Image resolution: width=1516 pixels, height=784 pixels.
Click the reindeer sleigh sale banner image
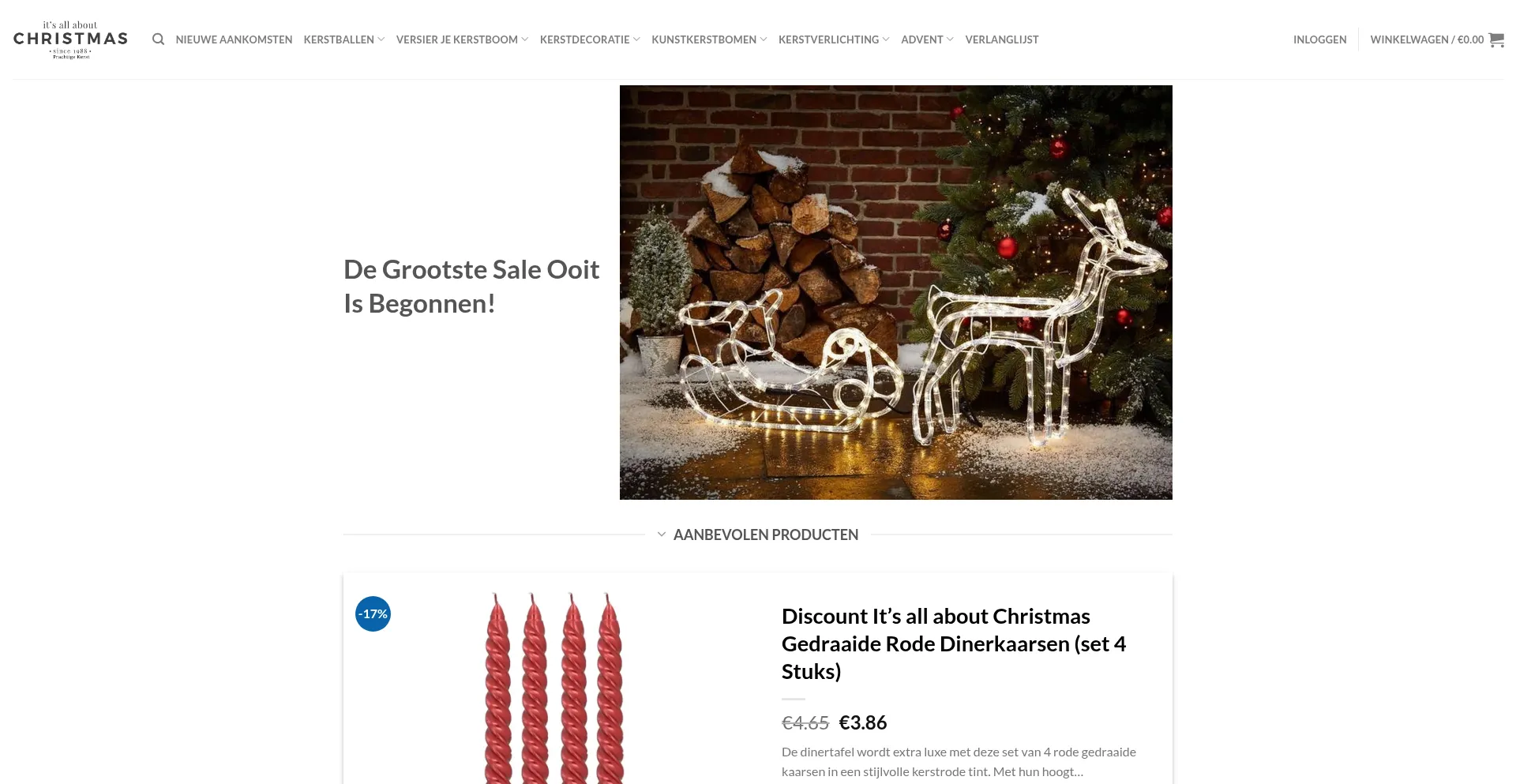click(895, 292)
